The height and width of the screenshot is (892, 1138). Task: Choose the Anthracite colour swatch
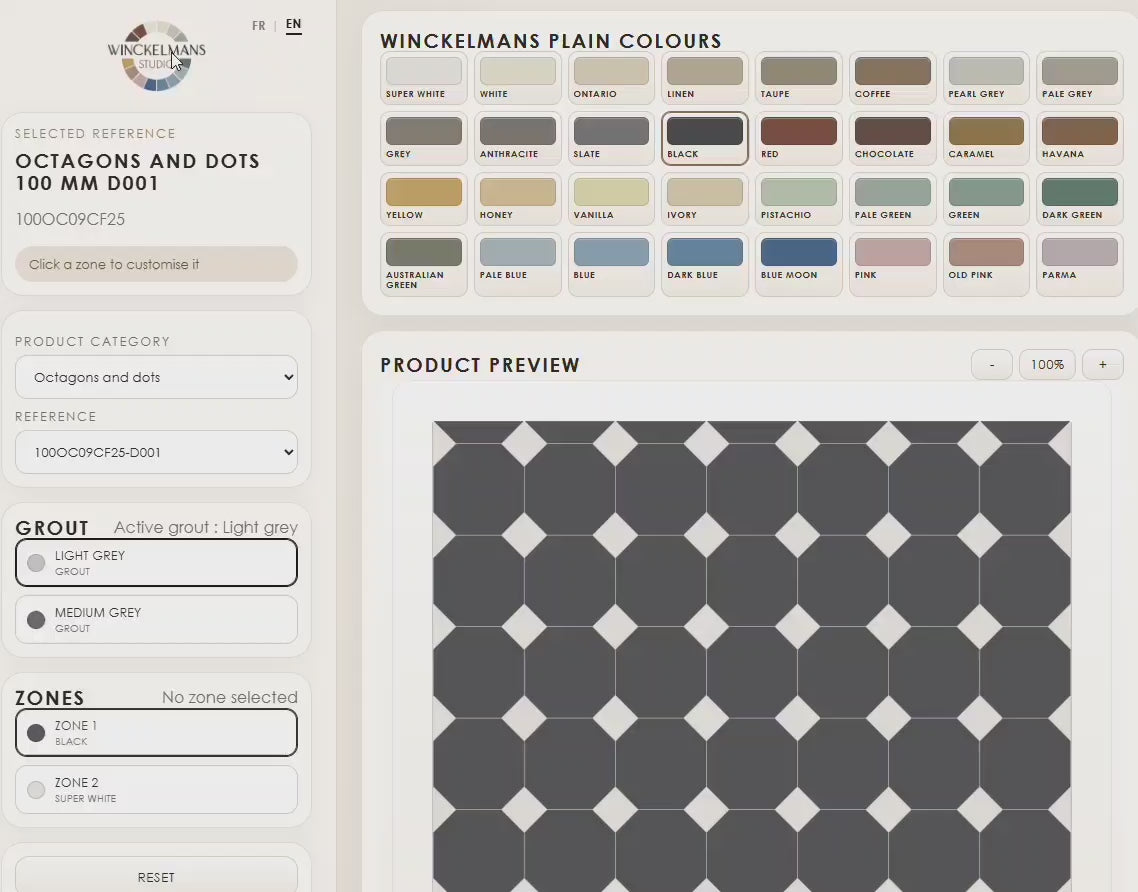pos(517,138)
